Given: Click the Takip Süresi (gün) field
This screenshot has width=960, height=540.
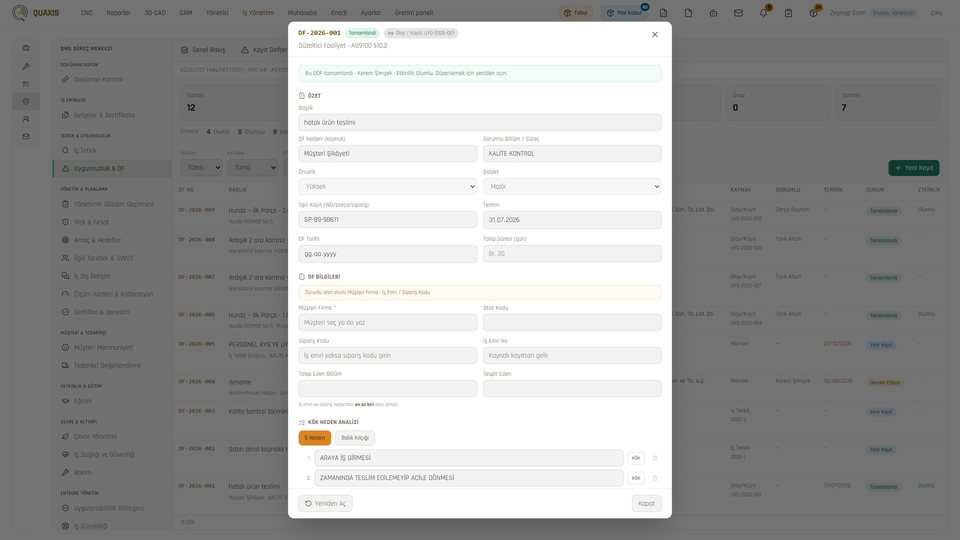Looking at the screenshot, I should [572, 253].
